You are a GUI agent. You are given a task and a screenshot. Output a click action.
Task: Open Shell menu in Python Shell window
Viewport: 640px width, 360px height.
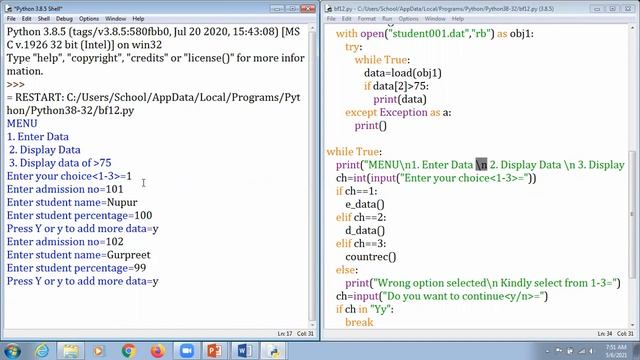[44, 19]
